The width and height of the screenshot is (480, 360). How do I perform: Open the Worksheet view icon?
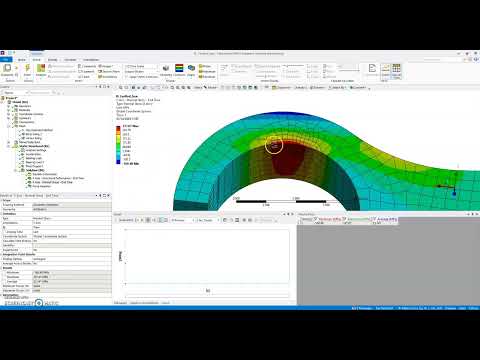point(372,68)
